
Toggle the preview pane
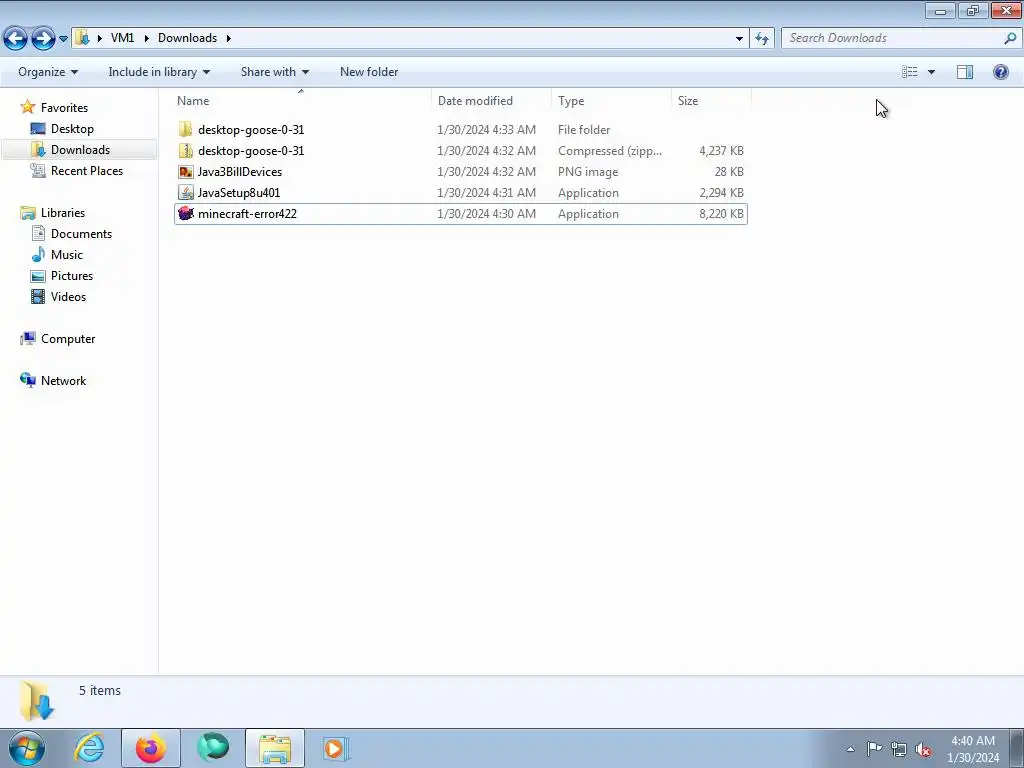click(965, 72)
